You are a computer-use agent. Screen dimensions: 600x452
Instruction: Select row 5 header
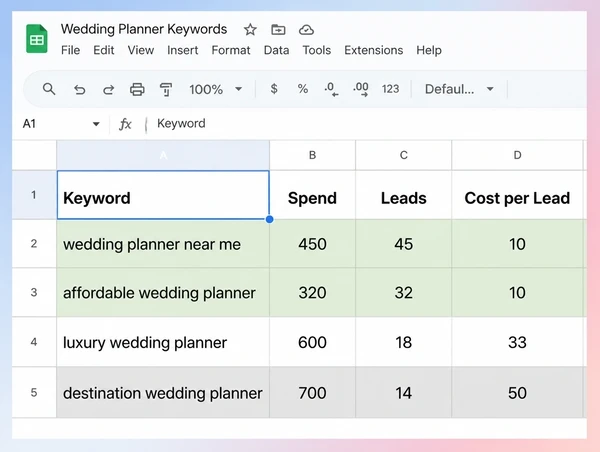coord(34,392)
